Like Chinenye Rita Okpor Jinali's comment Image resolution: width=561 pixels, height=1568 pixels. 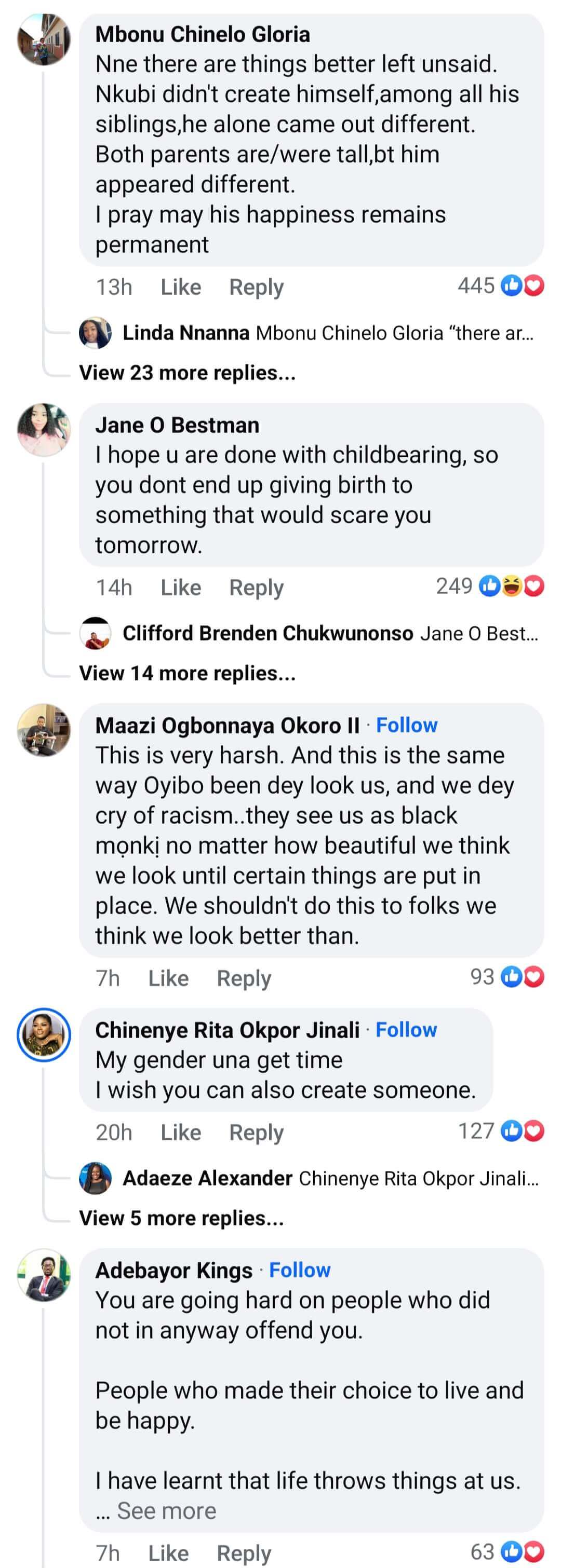[x=180, y=1132]
